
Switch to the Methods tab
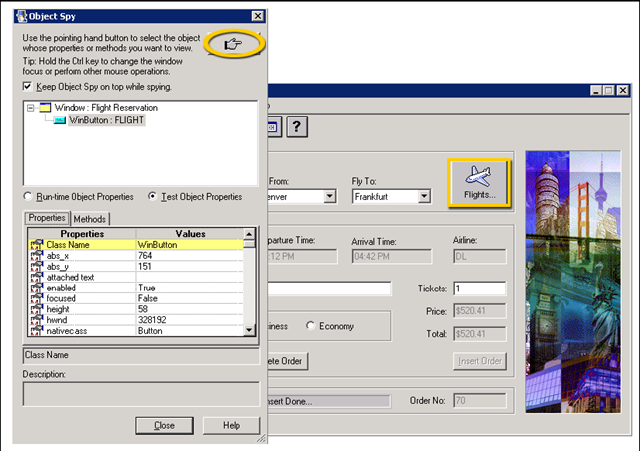tap(90, 219)
